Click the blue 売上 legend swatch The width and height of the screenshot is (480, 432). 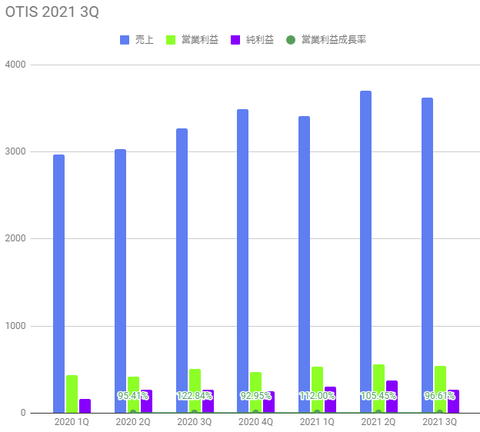(x=125, y=40)
